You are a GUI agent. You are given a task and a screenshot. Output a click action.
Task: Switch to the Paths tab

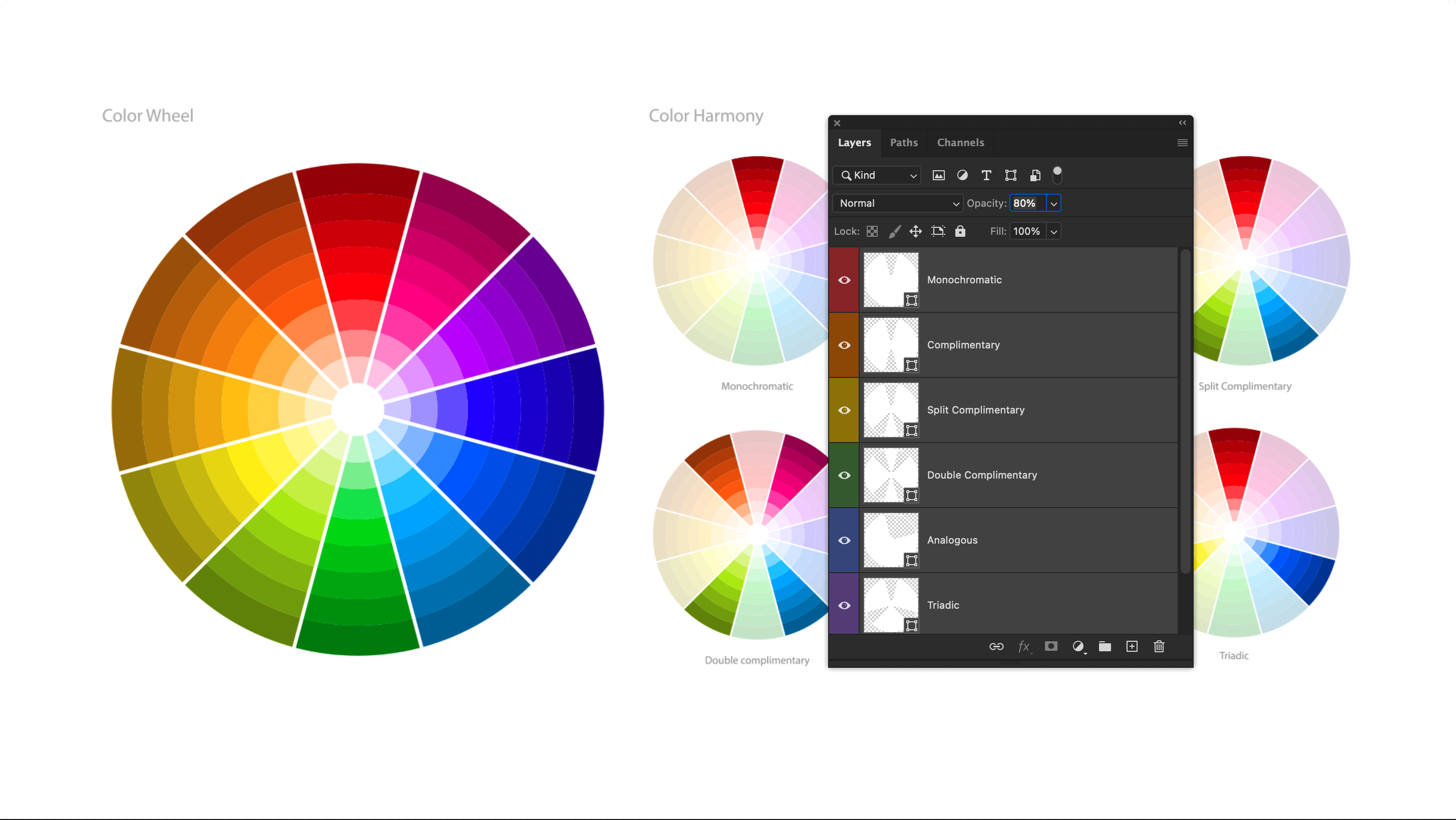click(904, 142)
